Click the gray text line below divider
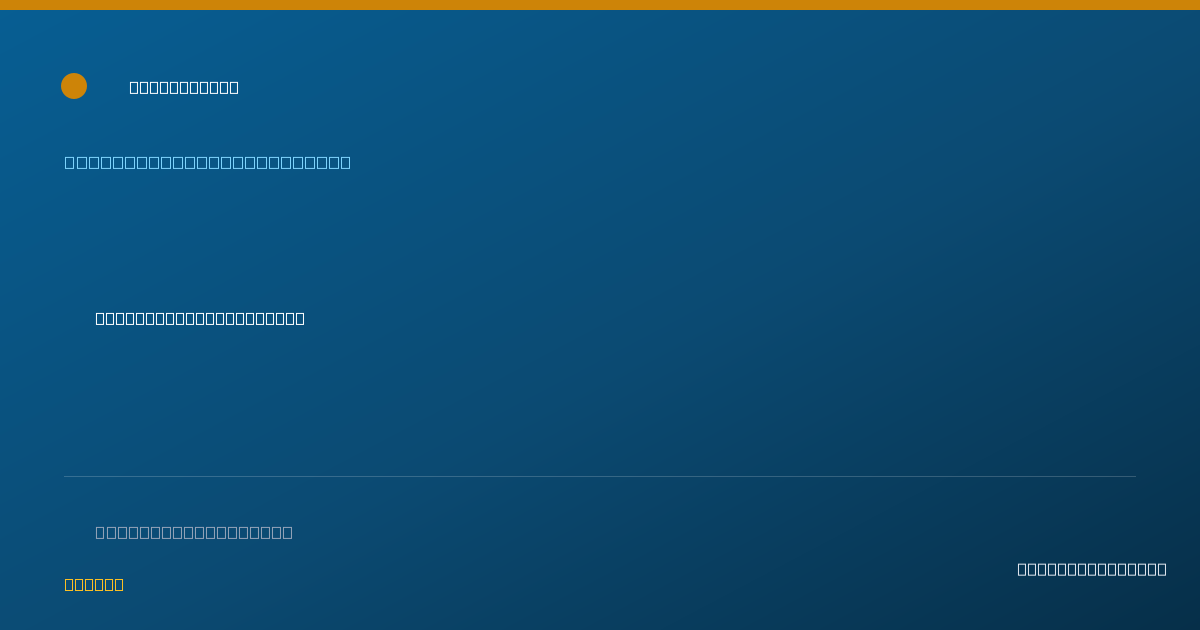Screen dimensions: 1200x630 point(194,532)
